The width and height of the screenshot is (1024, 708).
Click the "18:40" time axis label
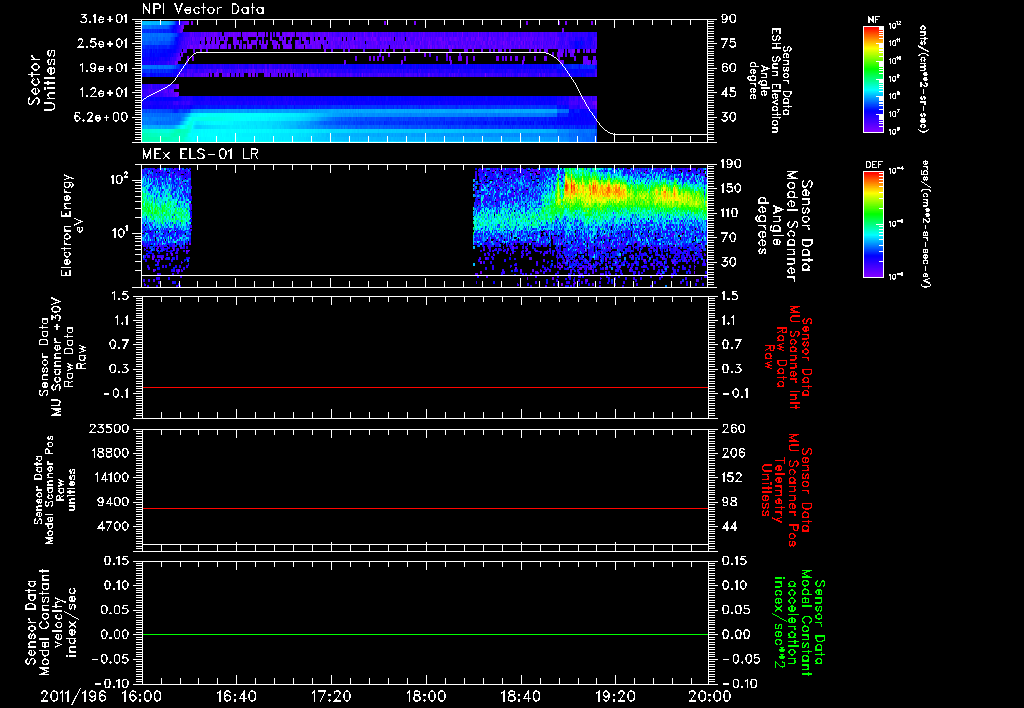[x=520, y=696]
